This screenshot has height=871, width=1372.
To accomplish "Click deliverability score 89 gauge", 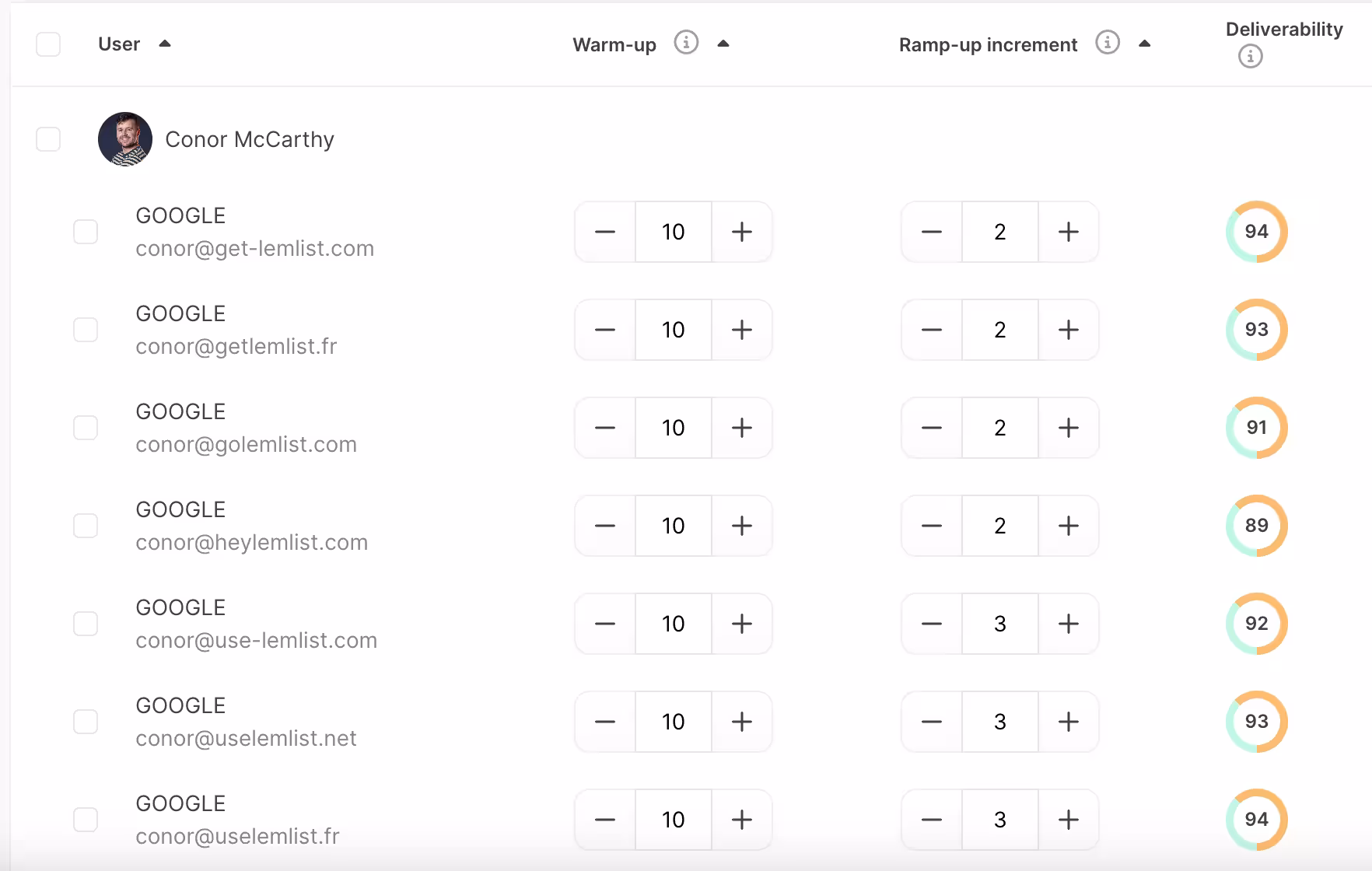I will [1257, 526].
